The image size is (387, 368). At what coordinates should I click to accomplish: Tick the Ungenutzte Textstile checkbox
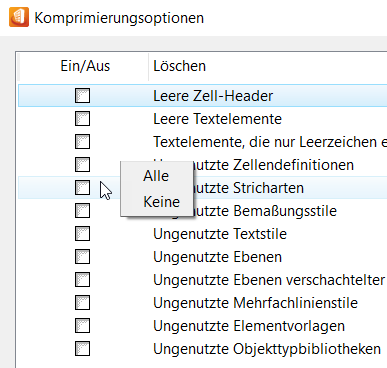(82, 234)
